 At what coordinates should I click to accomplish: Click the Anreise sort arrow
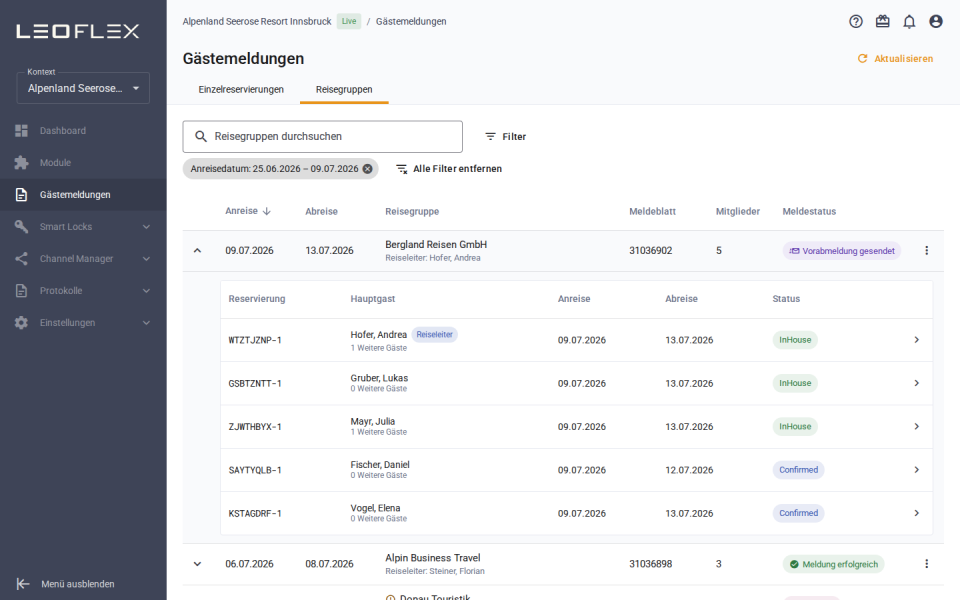pyautogui.click(x=266, y=211)
